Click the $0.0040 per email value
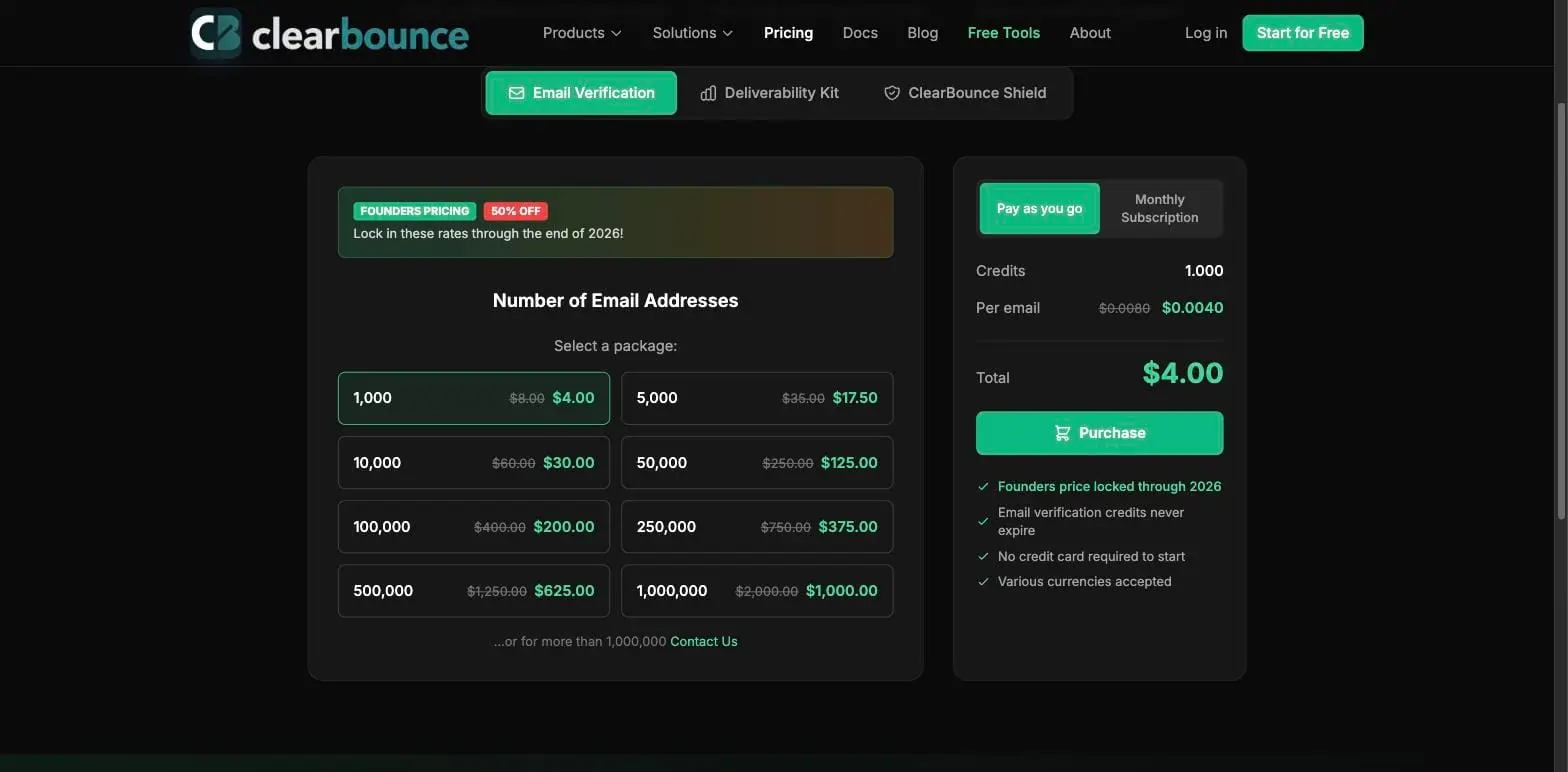Image resolution: width=1568 pixels, height=772 pixels. pos(1192,308)
